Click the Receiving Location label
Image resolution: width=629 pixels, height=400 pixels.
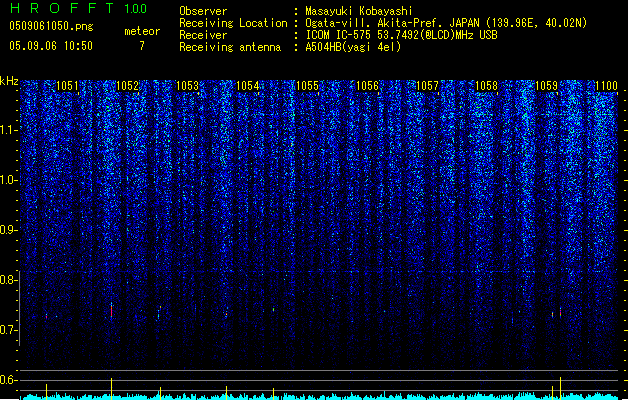233,23
